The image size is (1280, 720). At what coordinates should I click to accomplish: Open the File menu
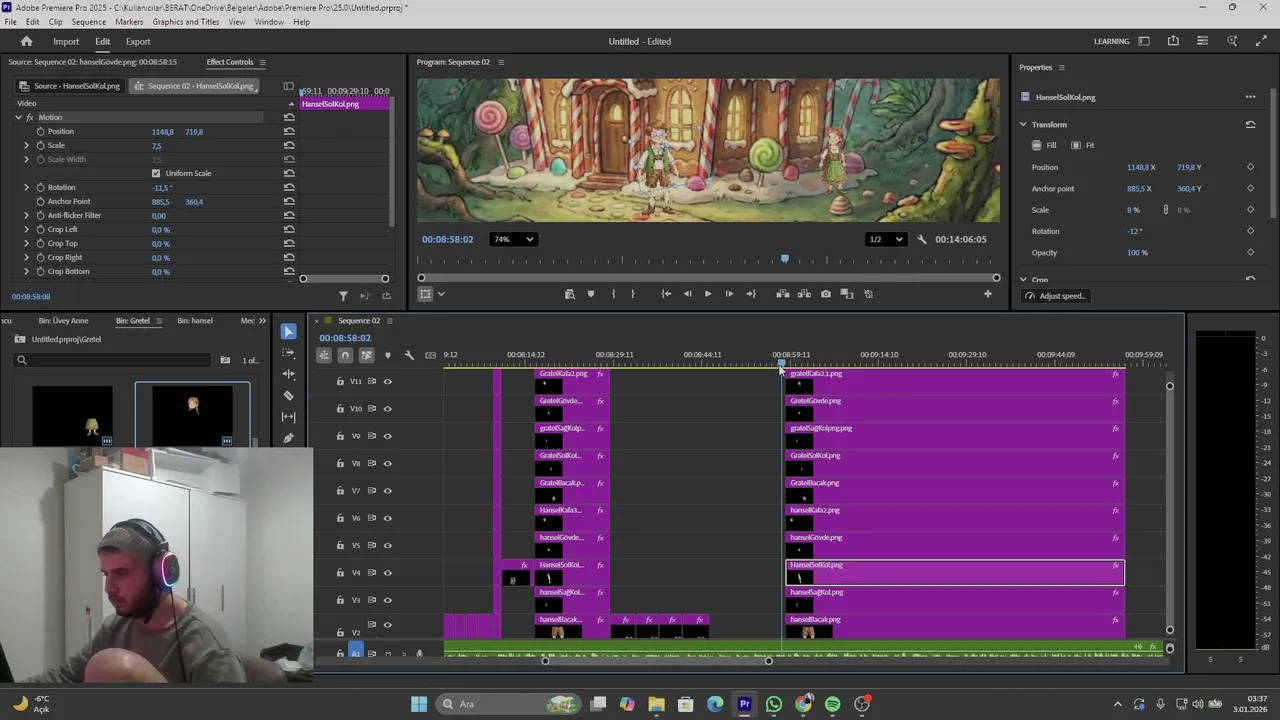(10, 21)
